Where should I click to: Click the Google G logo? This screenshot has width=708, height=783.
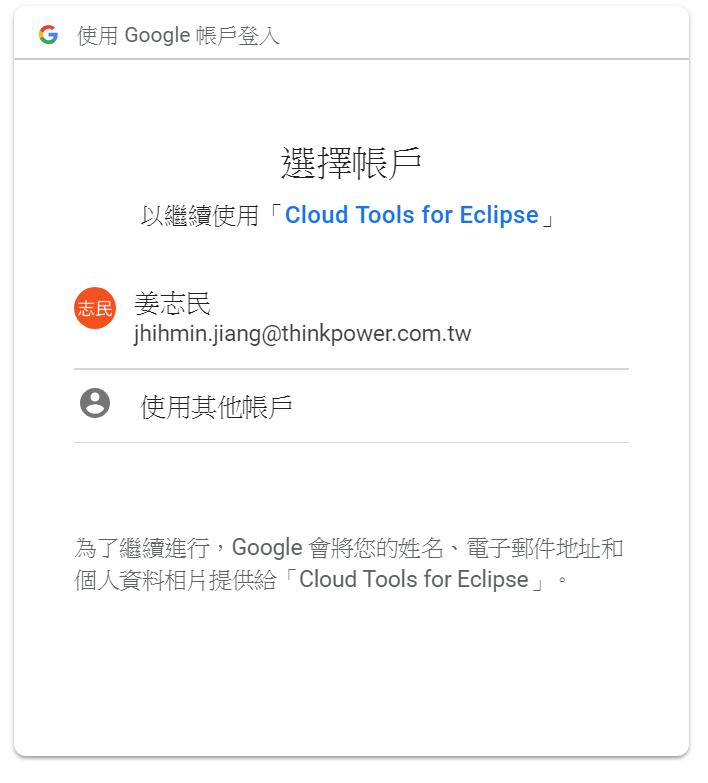pos(48,35)
